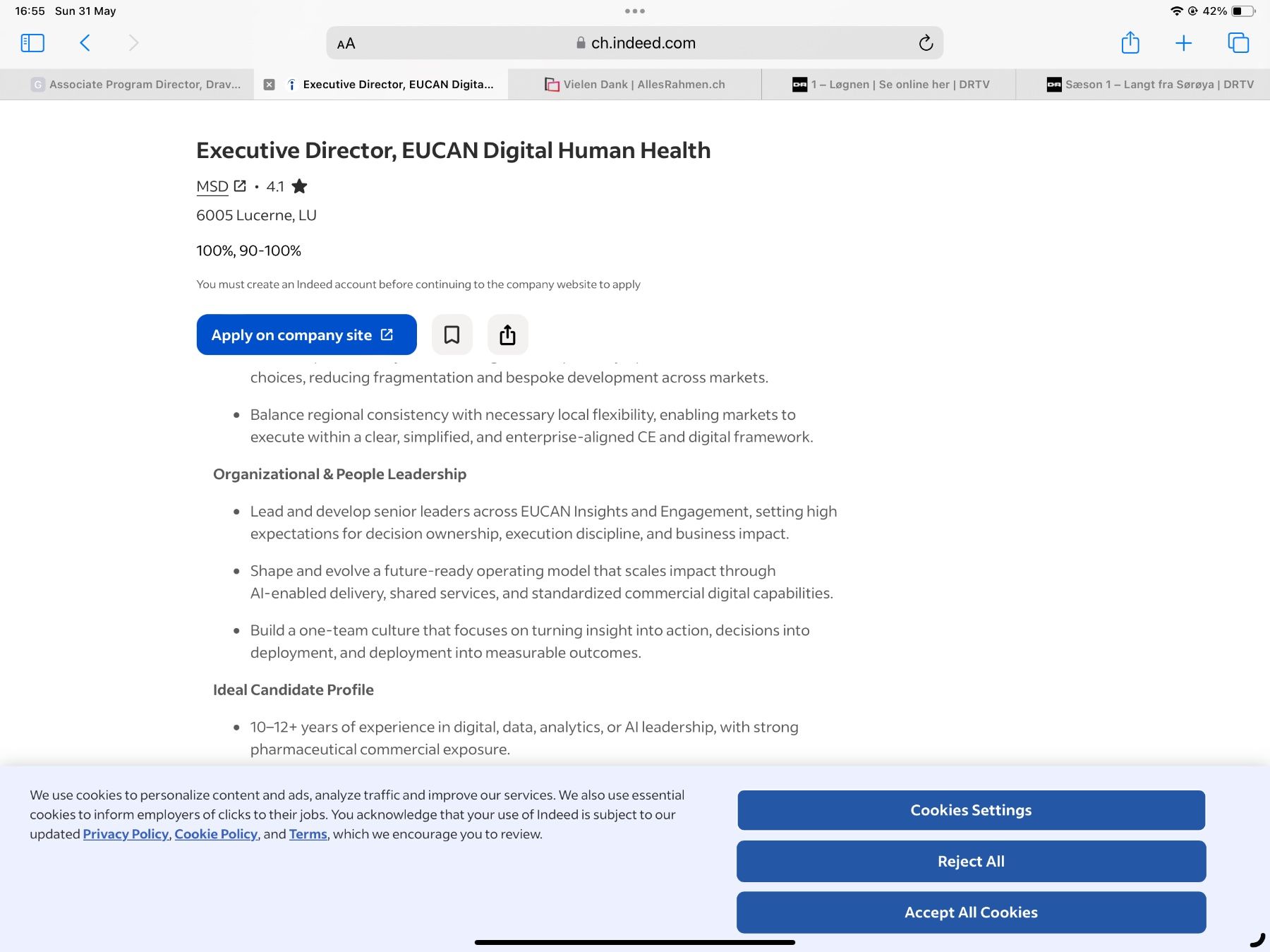Open Cookies Settings
The height and width of the screenshot is (952, 1270).
[971, 810]
